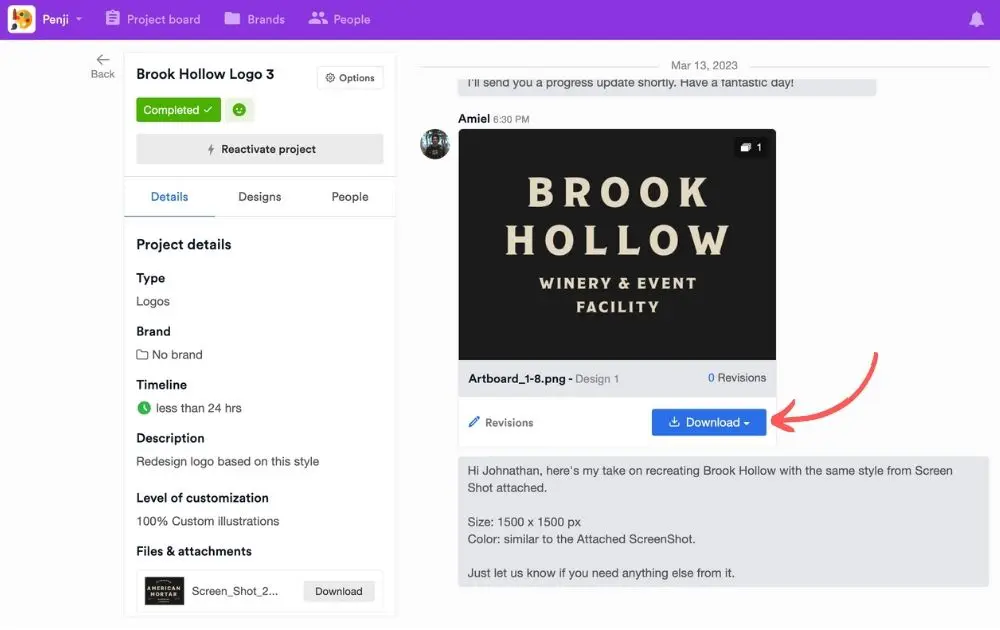
Task: Click the Penji logo icon
Action: (x=22, y=19)
